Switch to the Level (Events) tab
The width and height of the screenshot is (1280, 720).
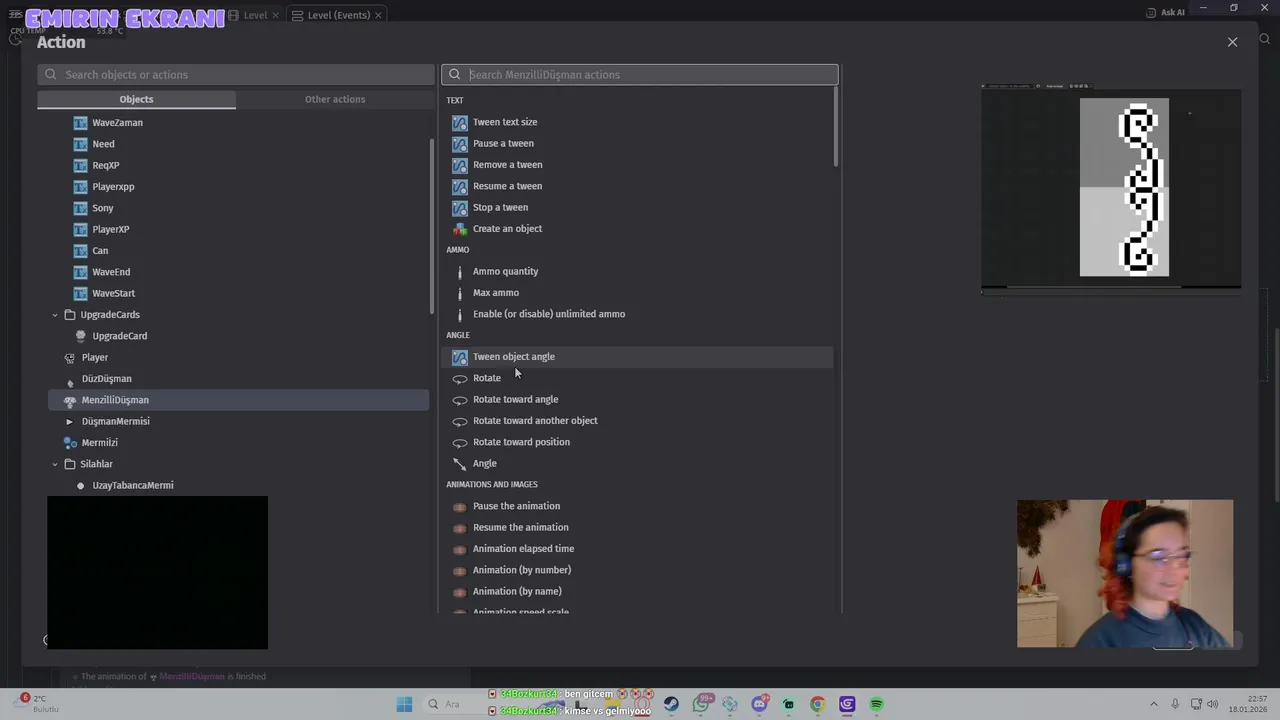point(338,15)
